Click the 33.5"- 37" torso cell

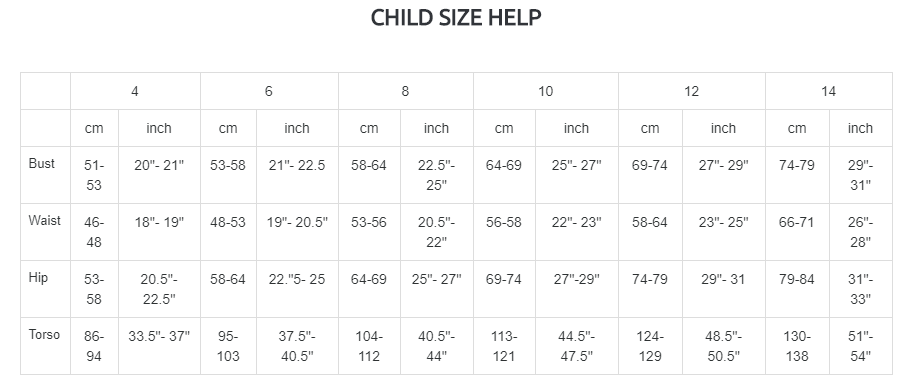tap(159, 336)
